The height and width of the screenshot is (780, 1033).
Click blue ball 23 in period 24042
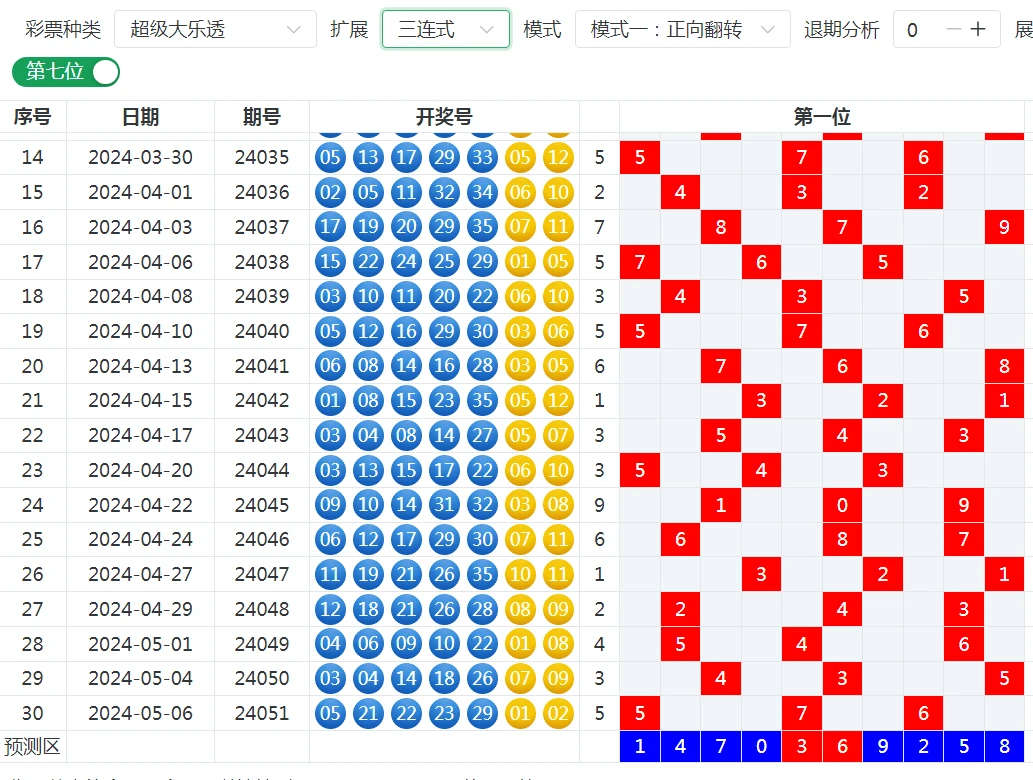tap(444, 401)
